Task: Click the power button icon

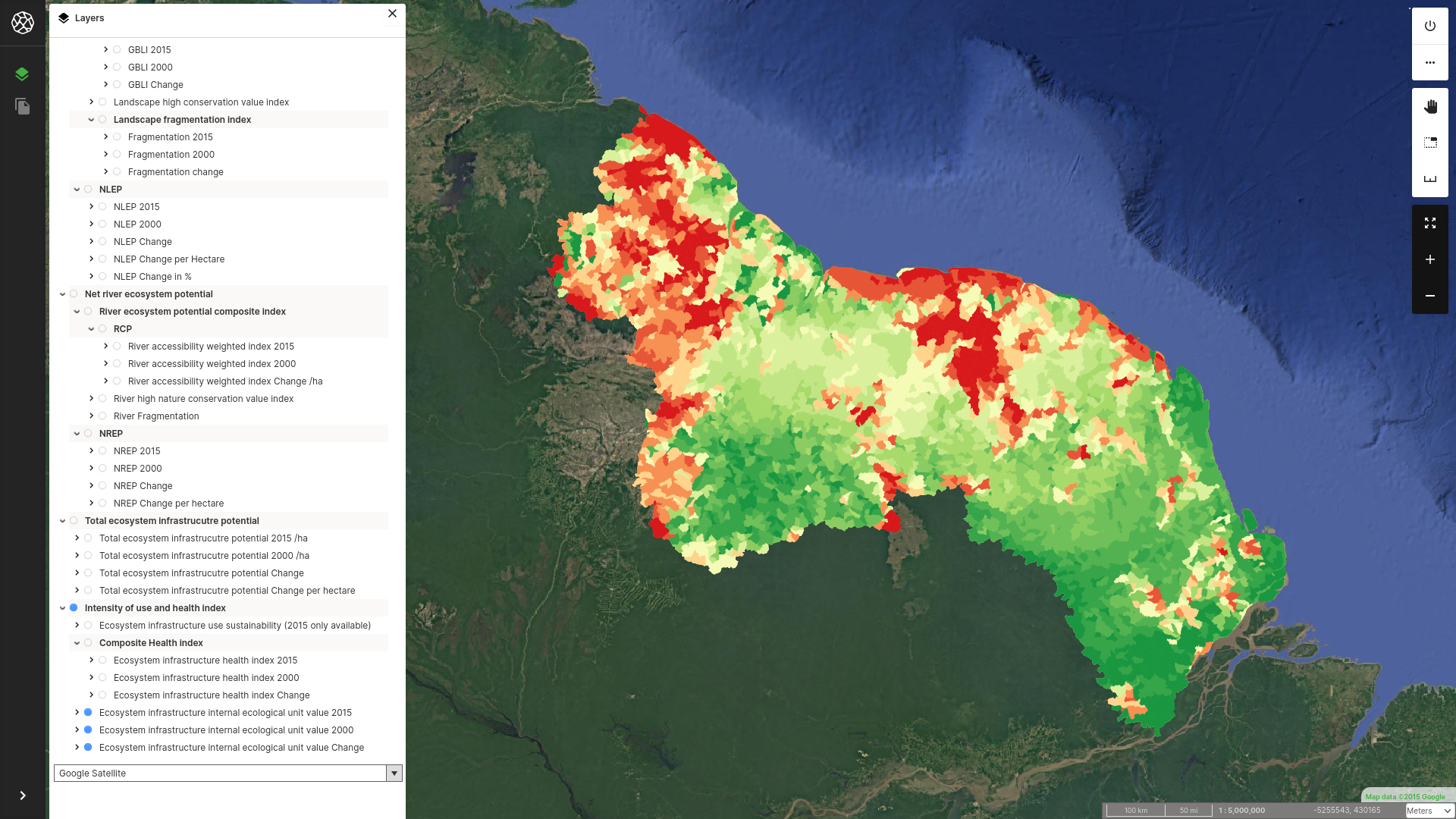Action: (x=1429, y=26)
